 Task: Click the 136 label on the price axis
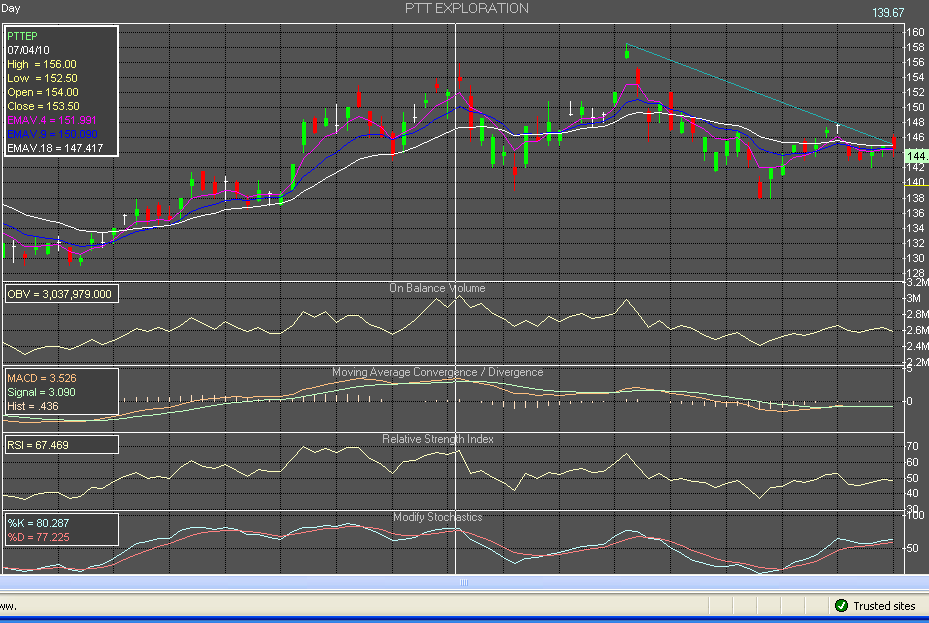916,213
